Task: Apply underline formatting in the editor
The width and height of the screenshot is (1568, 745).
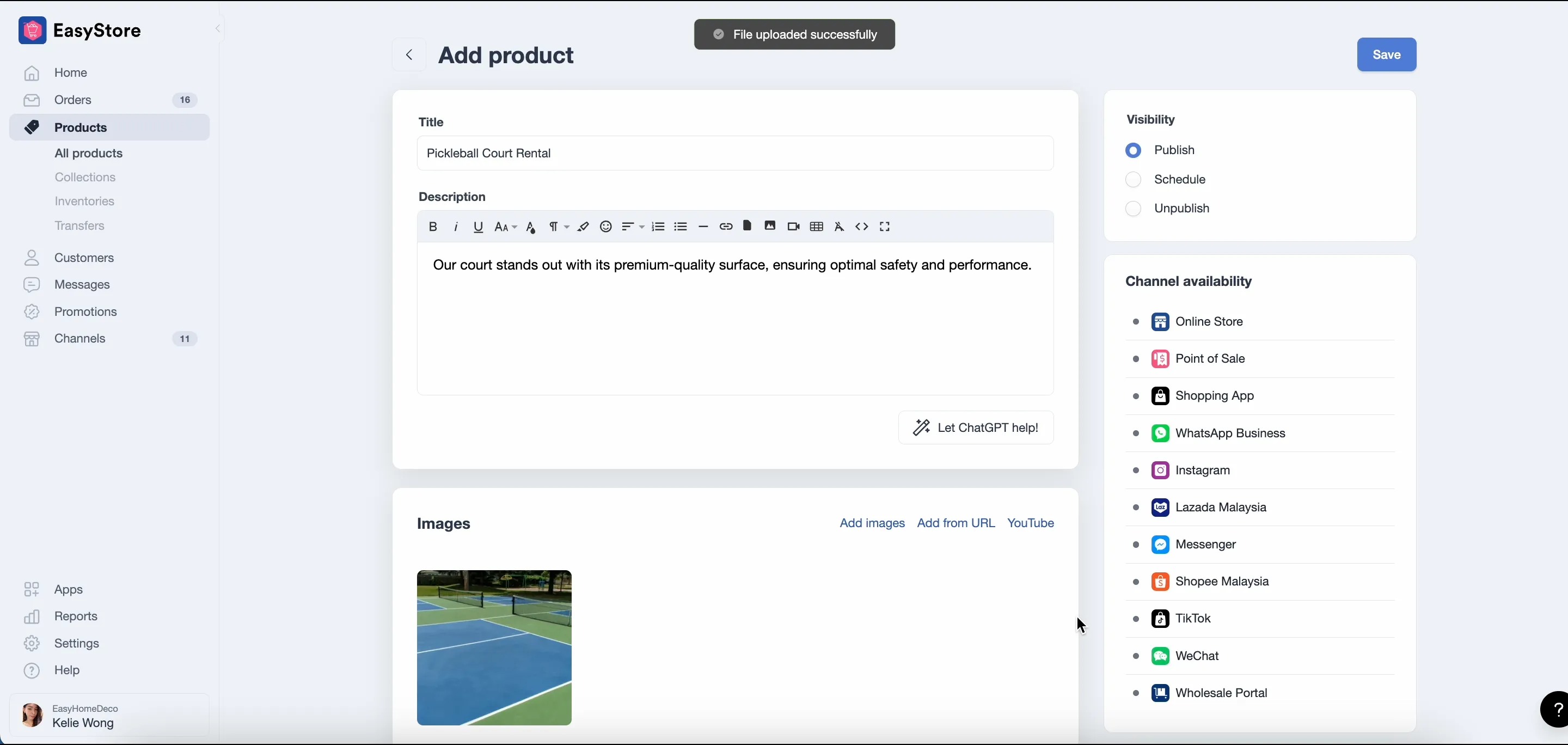Action: (x=478, y=227)
